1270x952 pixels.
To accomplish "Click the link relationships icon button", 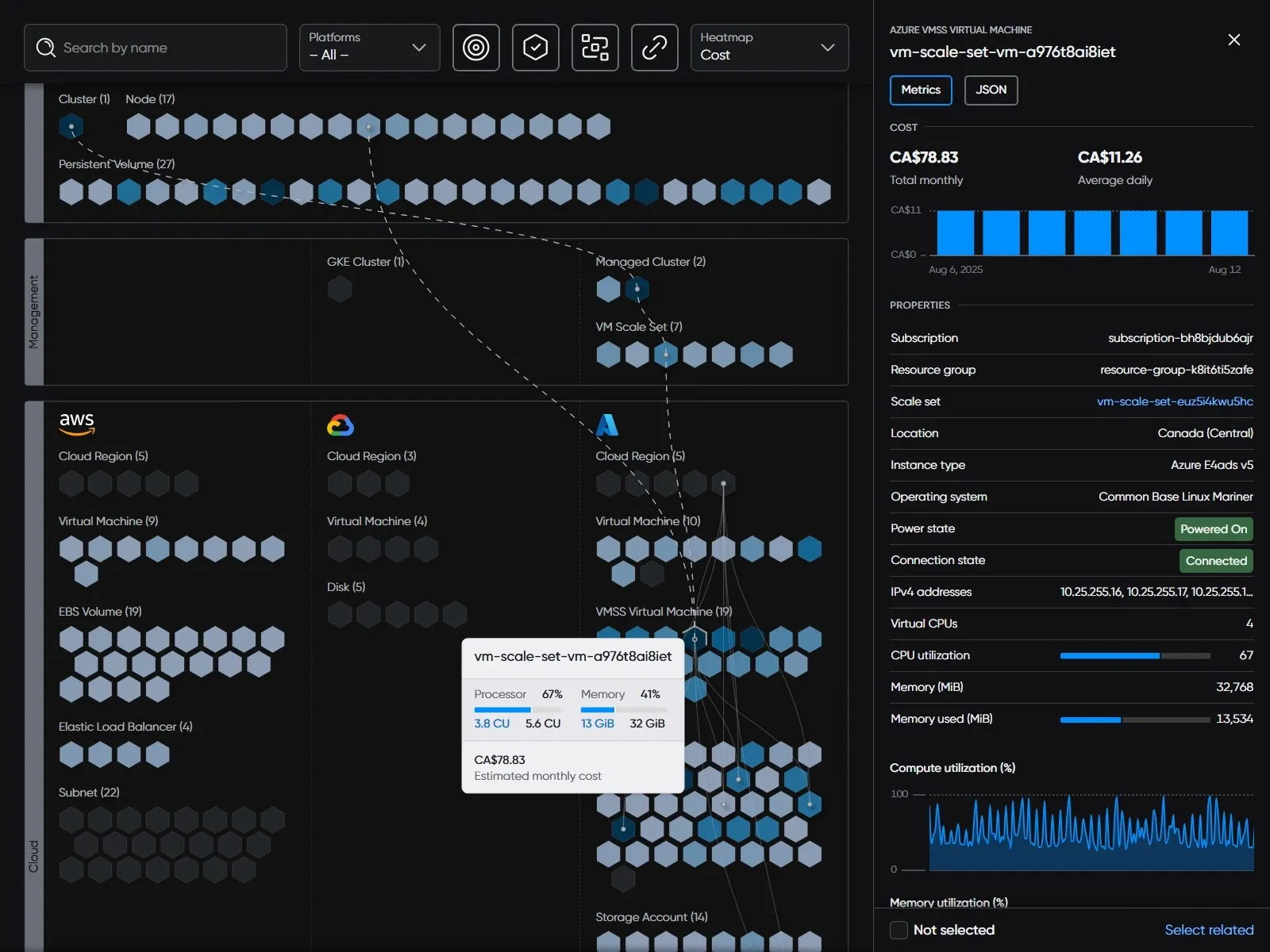I will point(655,48).
